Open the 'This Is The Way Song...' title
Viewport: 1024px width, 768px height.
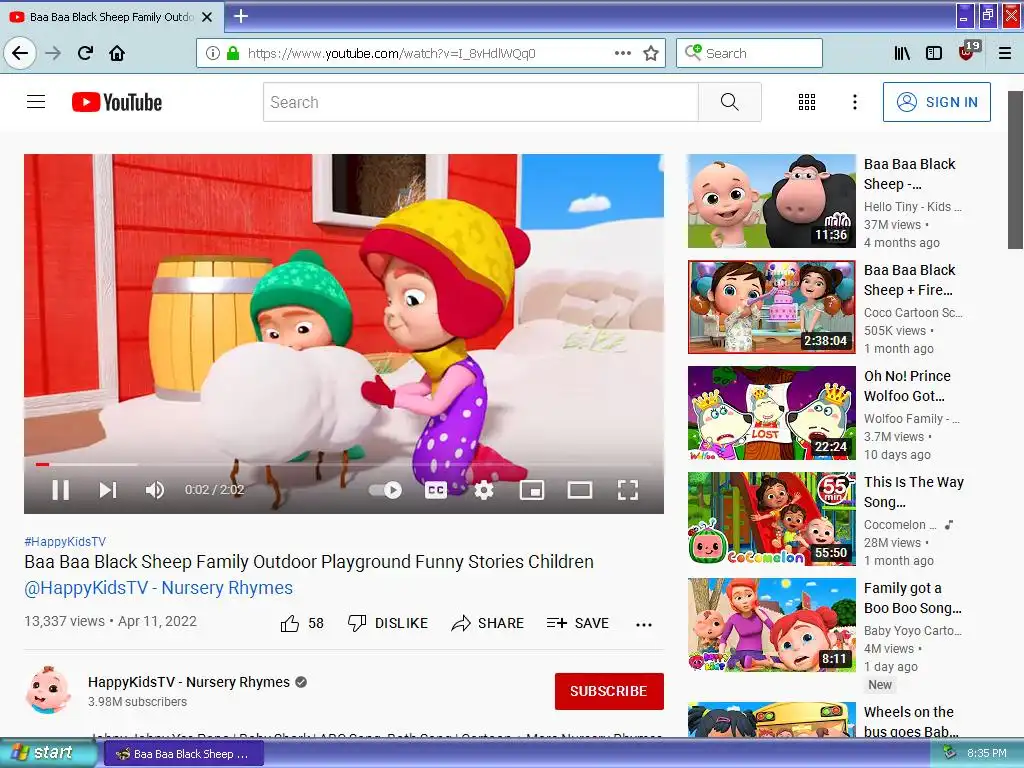tap(914, 492)
